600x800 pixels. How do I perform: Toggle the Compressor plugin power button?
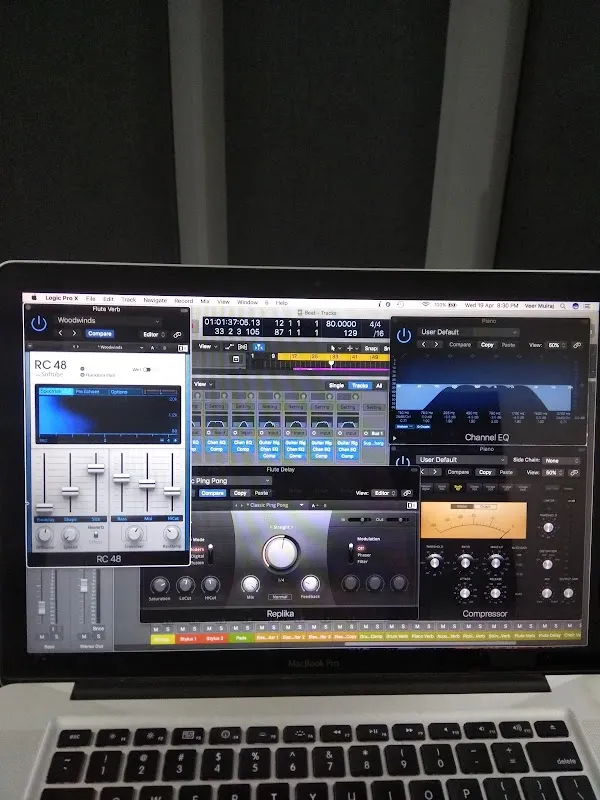tap(403, 462)
